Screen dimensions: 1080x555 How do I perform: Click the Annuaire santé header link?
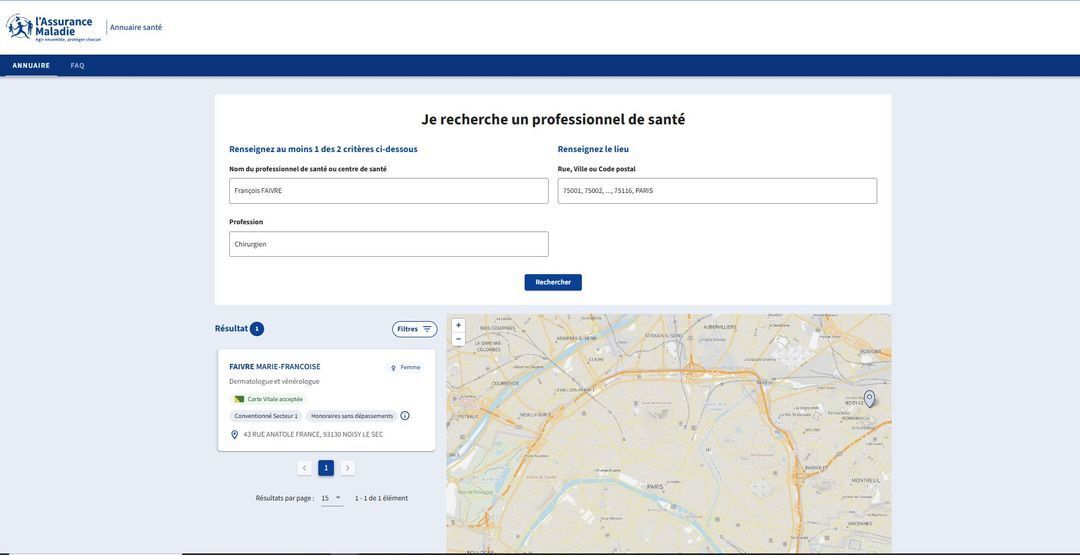click(136, 27)
